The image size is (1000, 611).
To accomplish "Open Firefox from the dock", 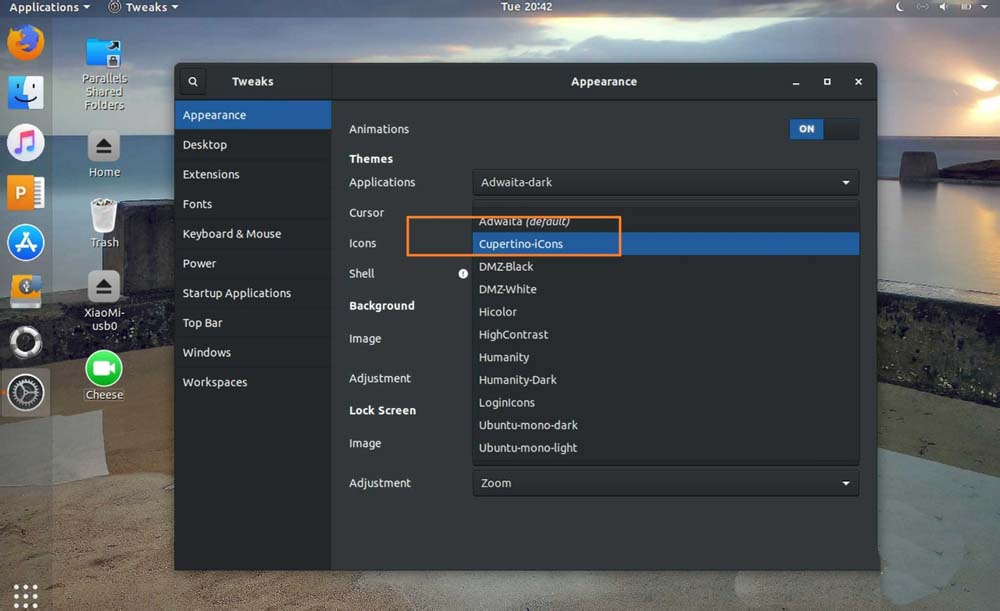I will 26,43.
